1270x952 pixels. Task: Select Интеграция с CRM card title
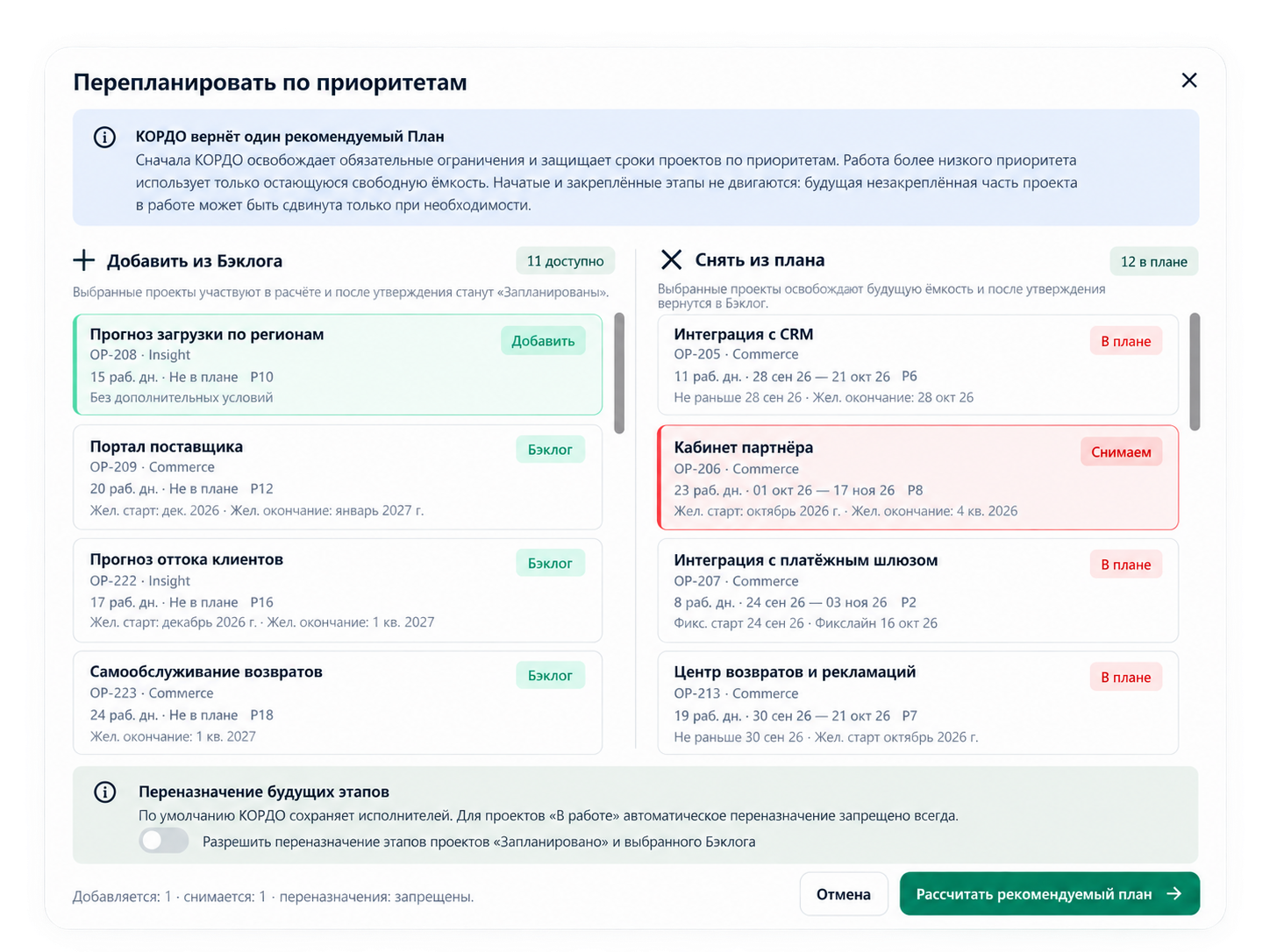tap(744, 334)
